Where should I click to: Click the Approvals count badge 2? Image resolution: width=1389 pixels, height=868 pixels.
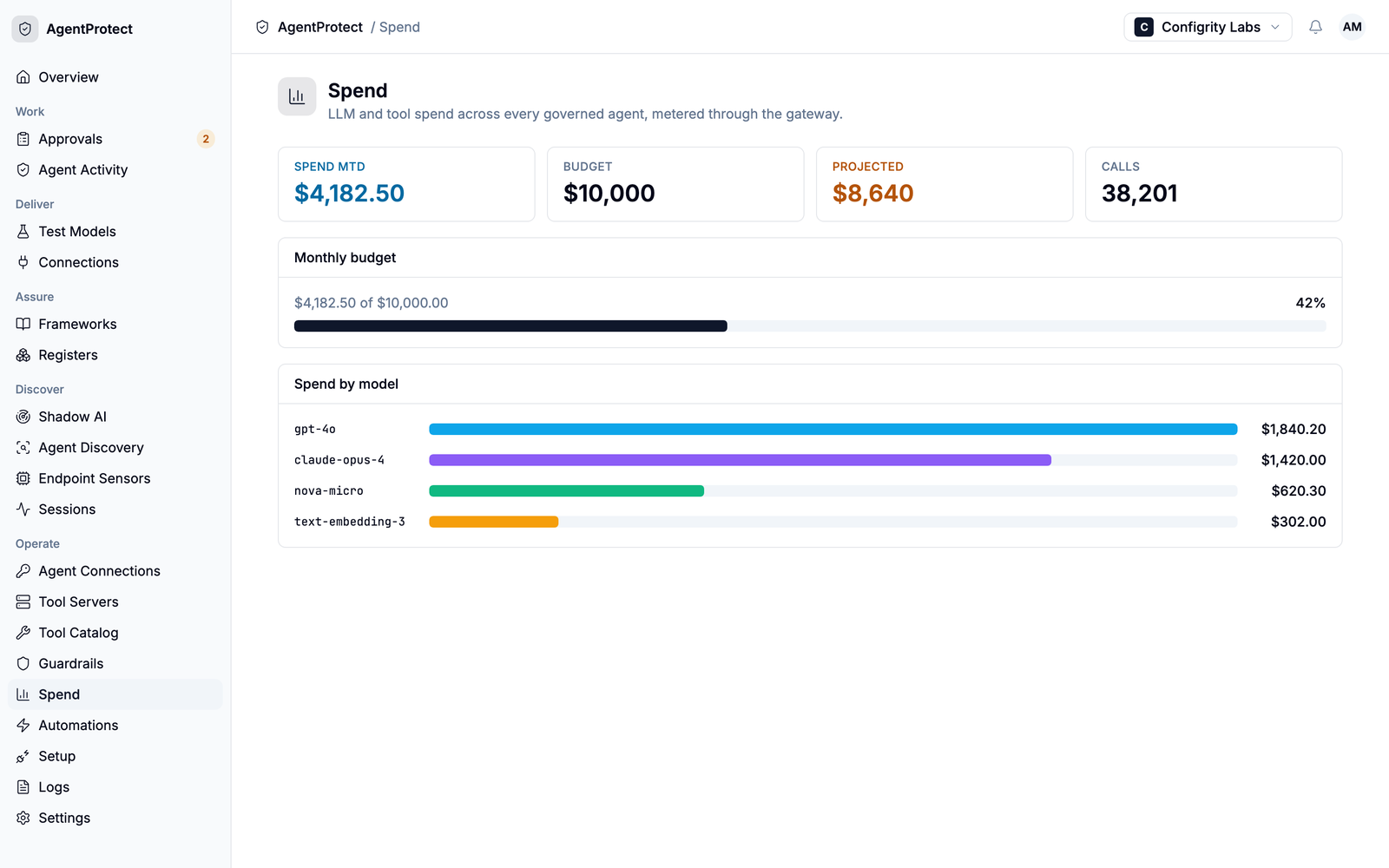[x=206, y=139]
